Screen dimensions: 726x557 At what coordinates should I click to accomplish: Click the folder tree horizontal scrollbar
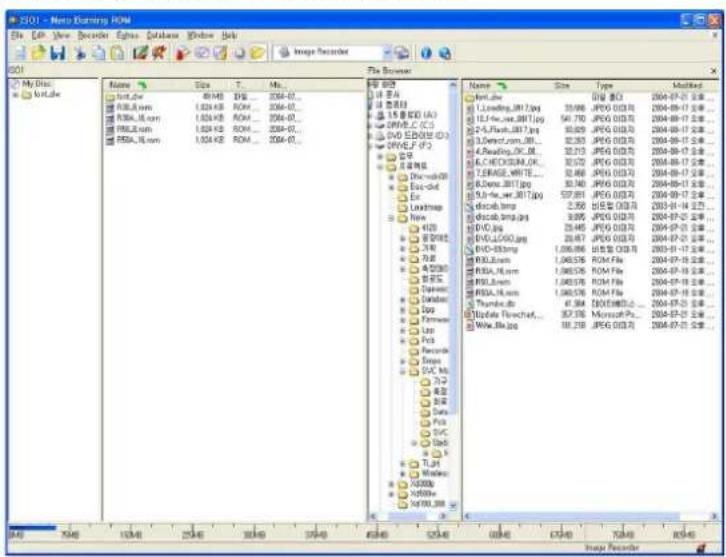point(409,516)
